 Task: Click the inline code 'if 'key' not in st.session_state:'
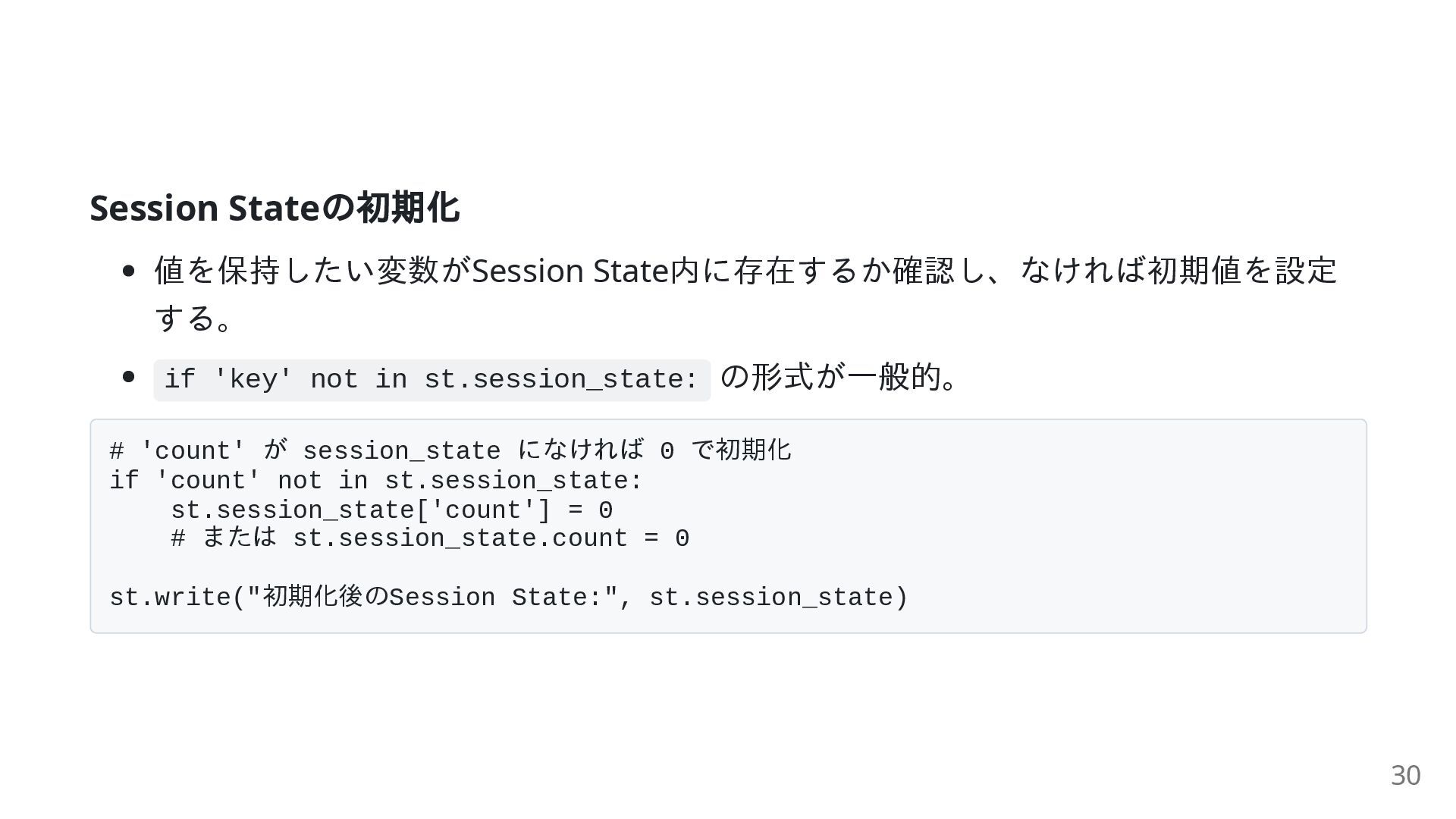click(x=431, y=379)
